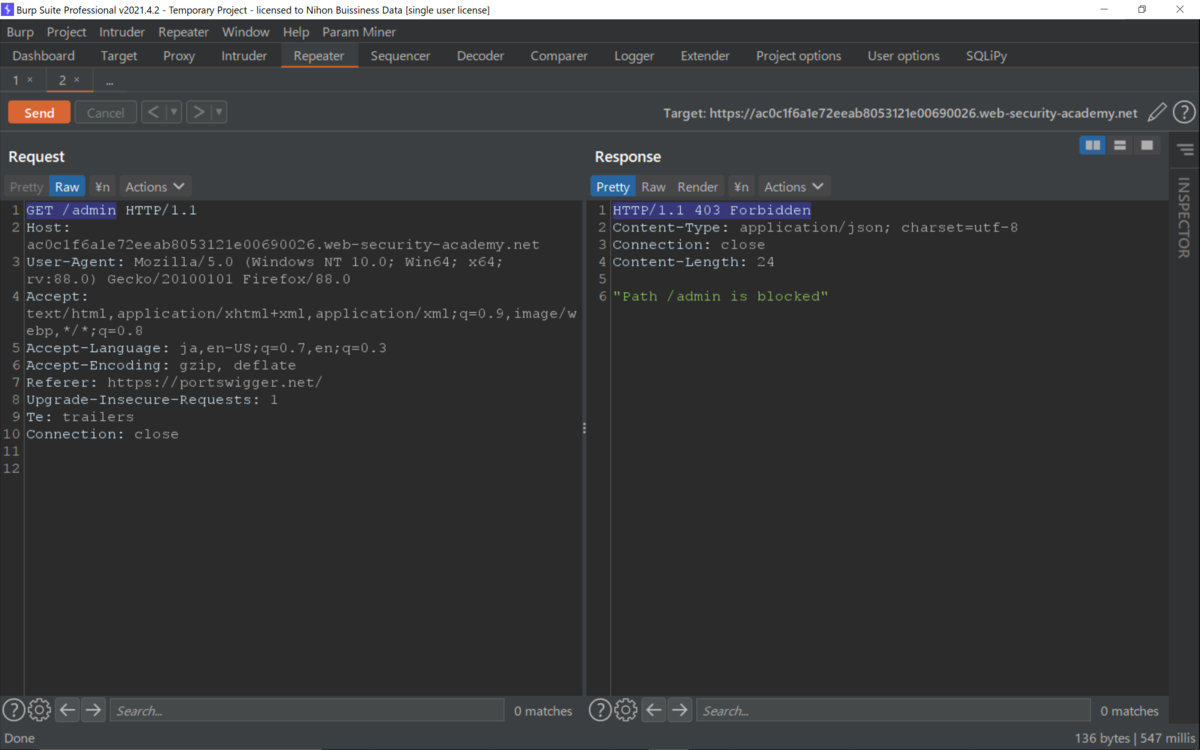
Task: Go forward to next request in history
Action: [x=199, y=113]
